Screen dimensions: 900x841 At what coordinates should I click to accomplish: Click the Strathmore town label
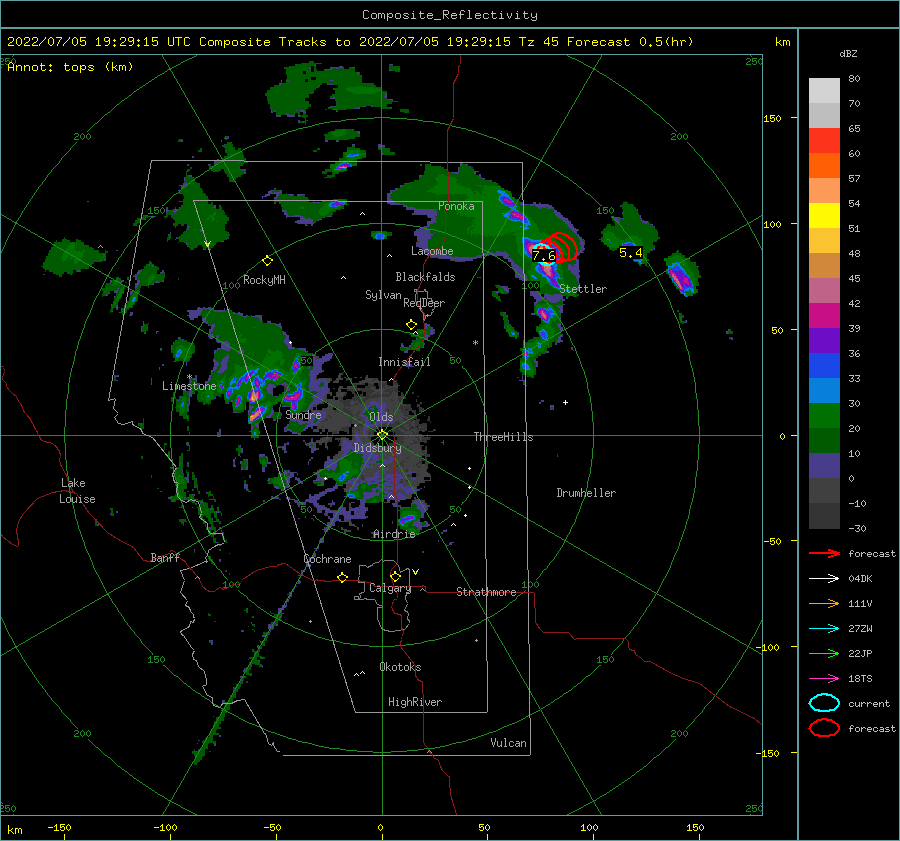pyautogui.click(x=486, y=592)
